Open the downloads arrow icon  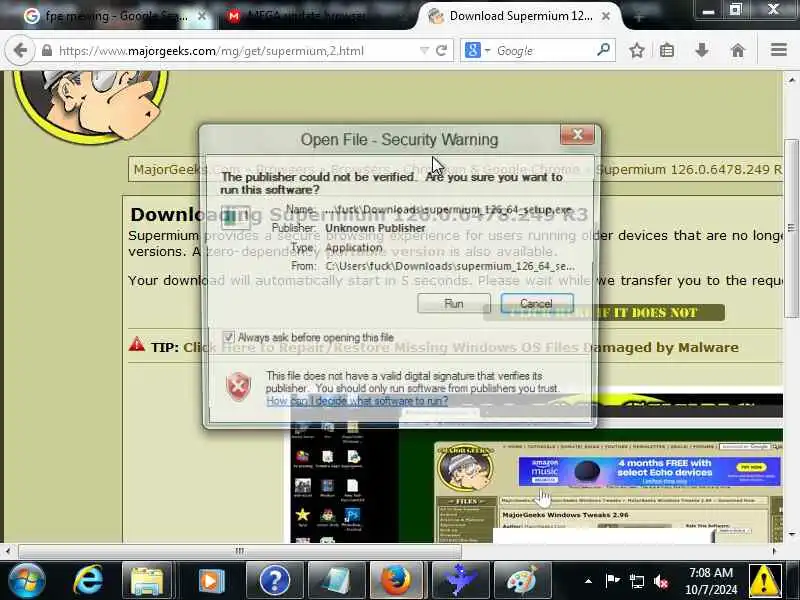[702, 51]
